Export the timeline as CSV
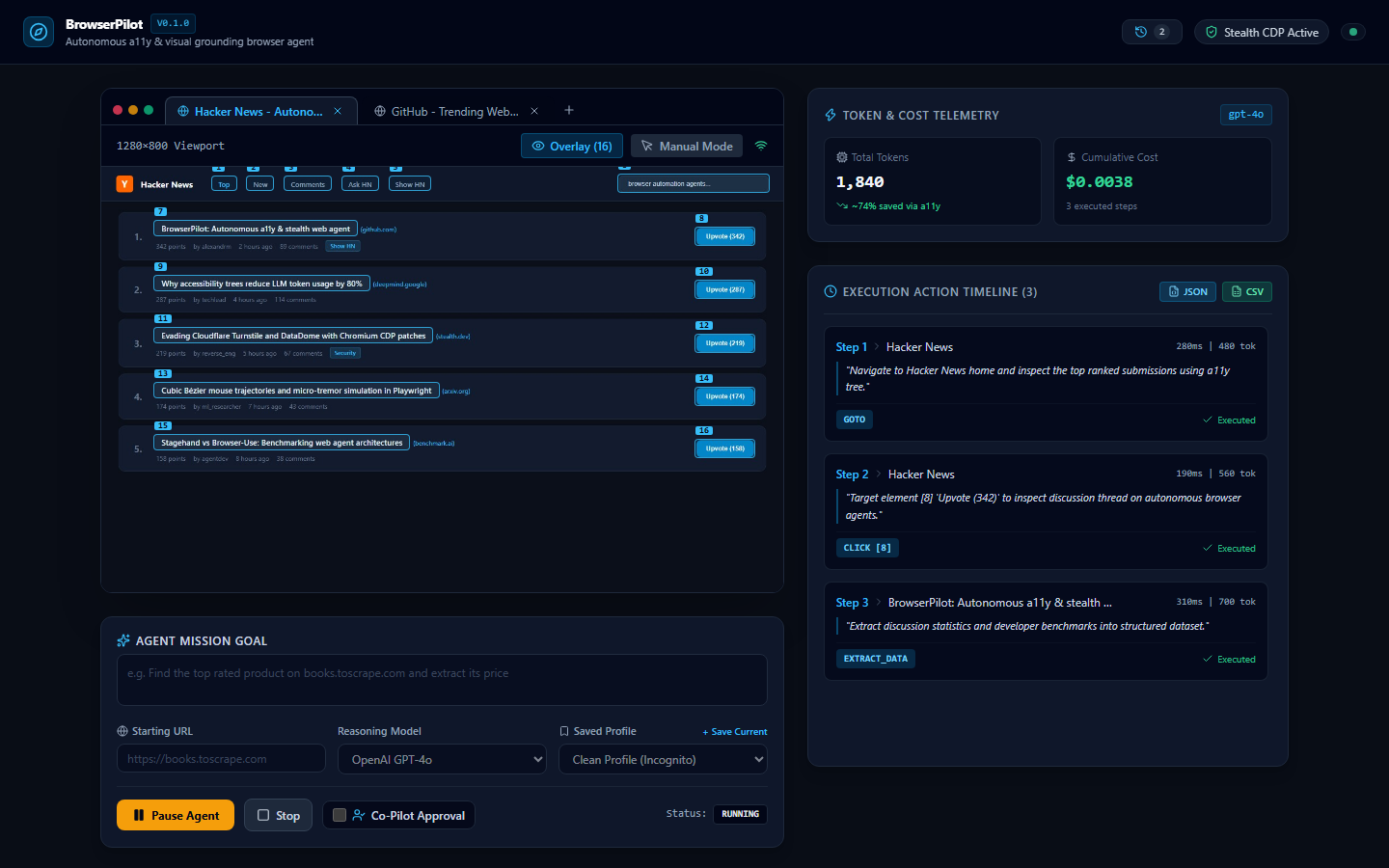The image size is (1389, 868). [x=1247, y=291]
